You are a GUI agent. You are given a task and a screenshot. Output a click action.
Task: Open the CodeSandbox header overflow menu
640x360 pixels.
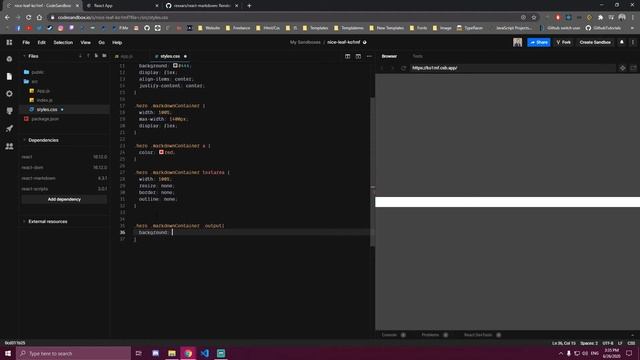point(633,42)
